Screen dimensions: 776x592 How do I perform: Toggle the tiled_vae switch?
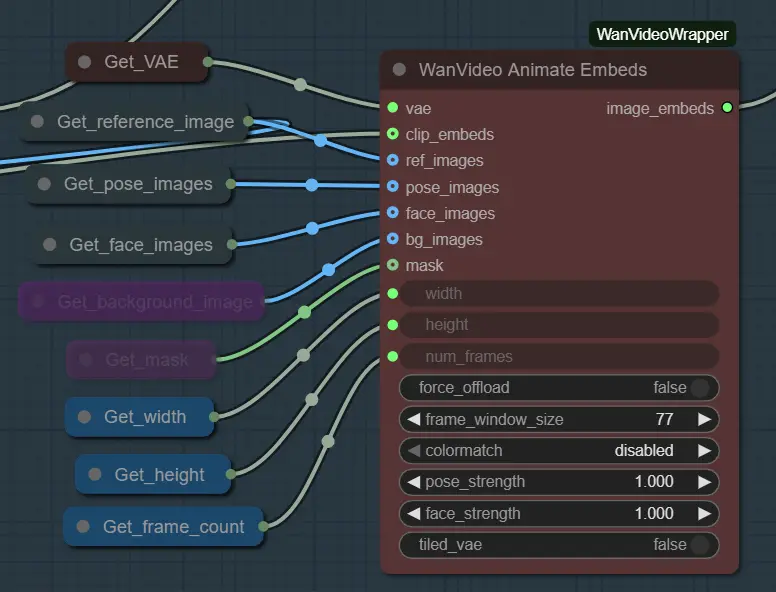699,545
